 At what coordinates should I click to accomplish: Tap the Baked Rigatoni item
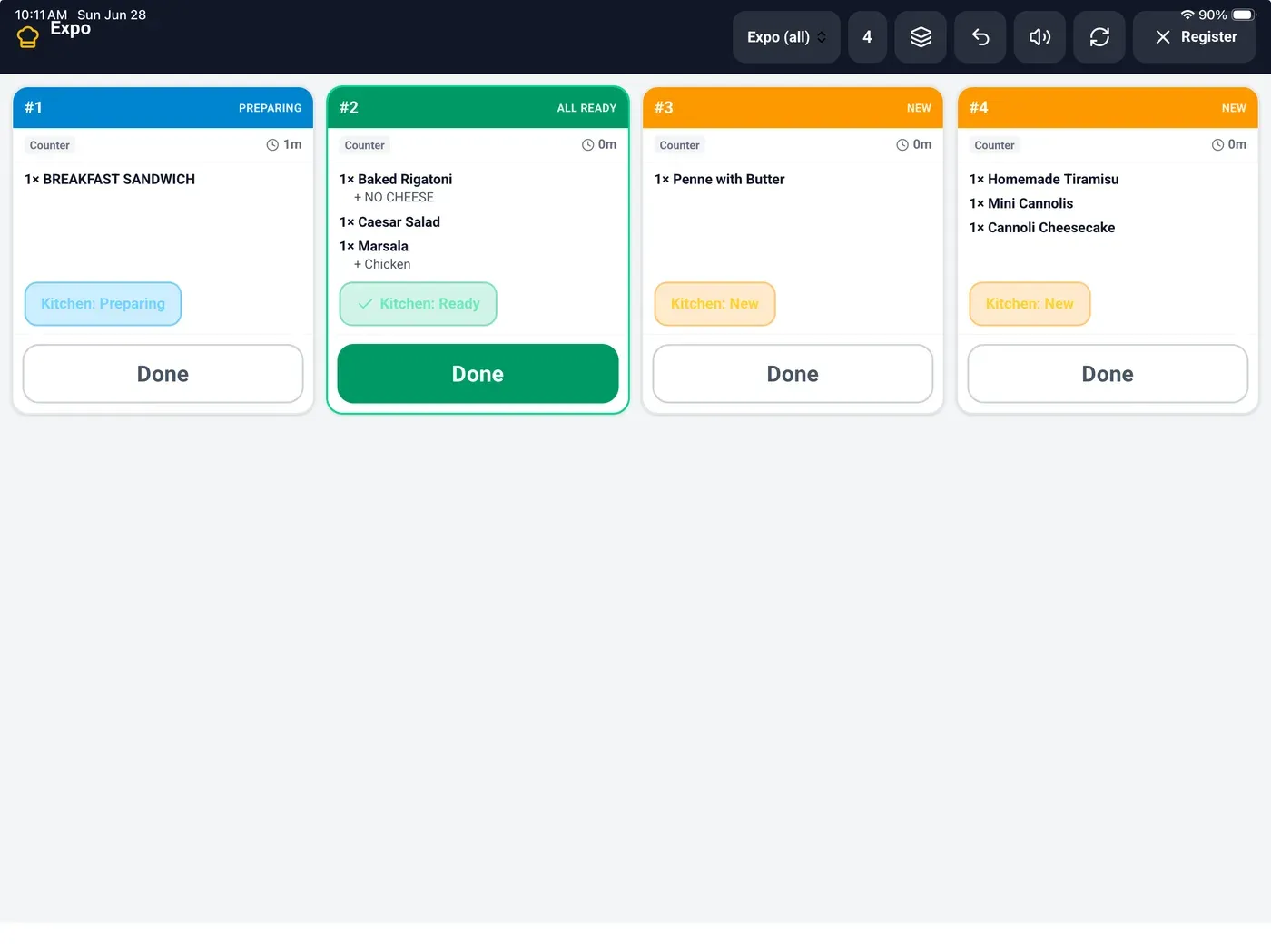396,180
